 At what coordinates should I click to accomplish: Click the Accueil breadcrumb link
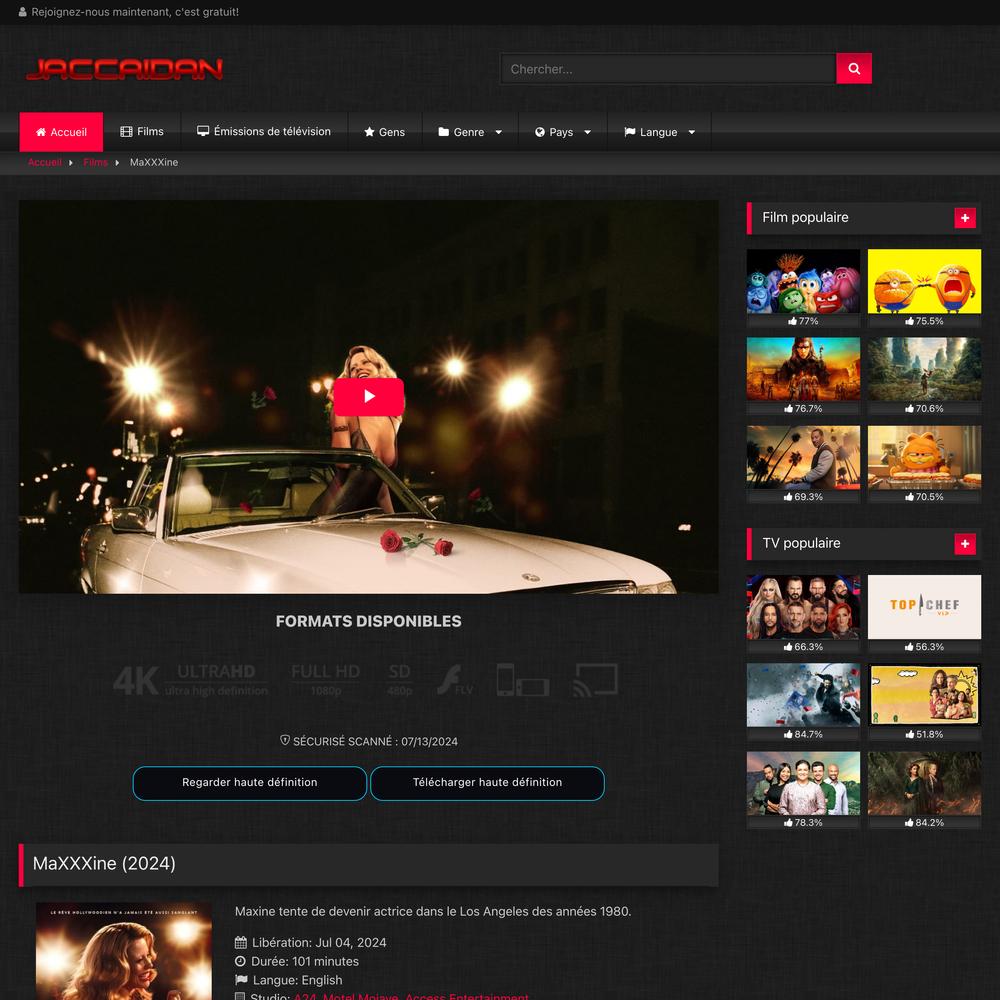click(x=45, y=162)
